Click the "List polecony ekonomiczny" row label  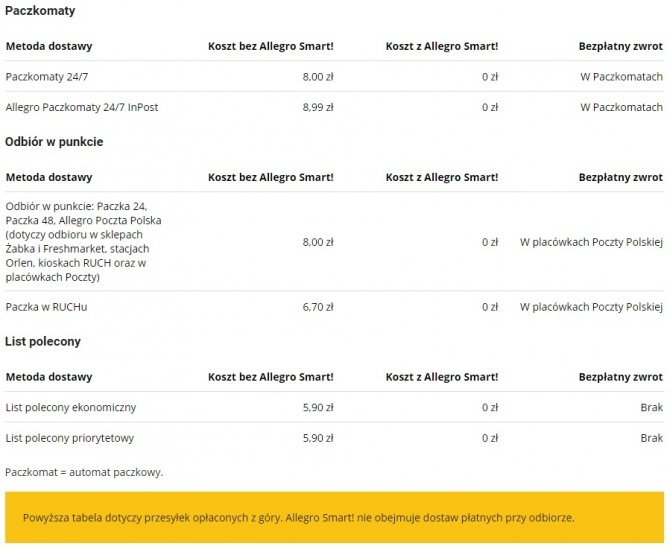point(71,408)
